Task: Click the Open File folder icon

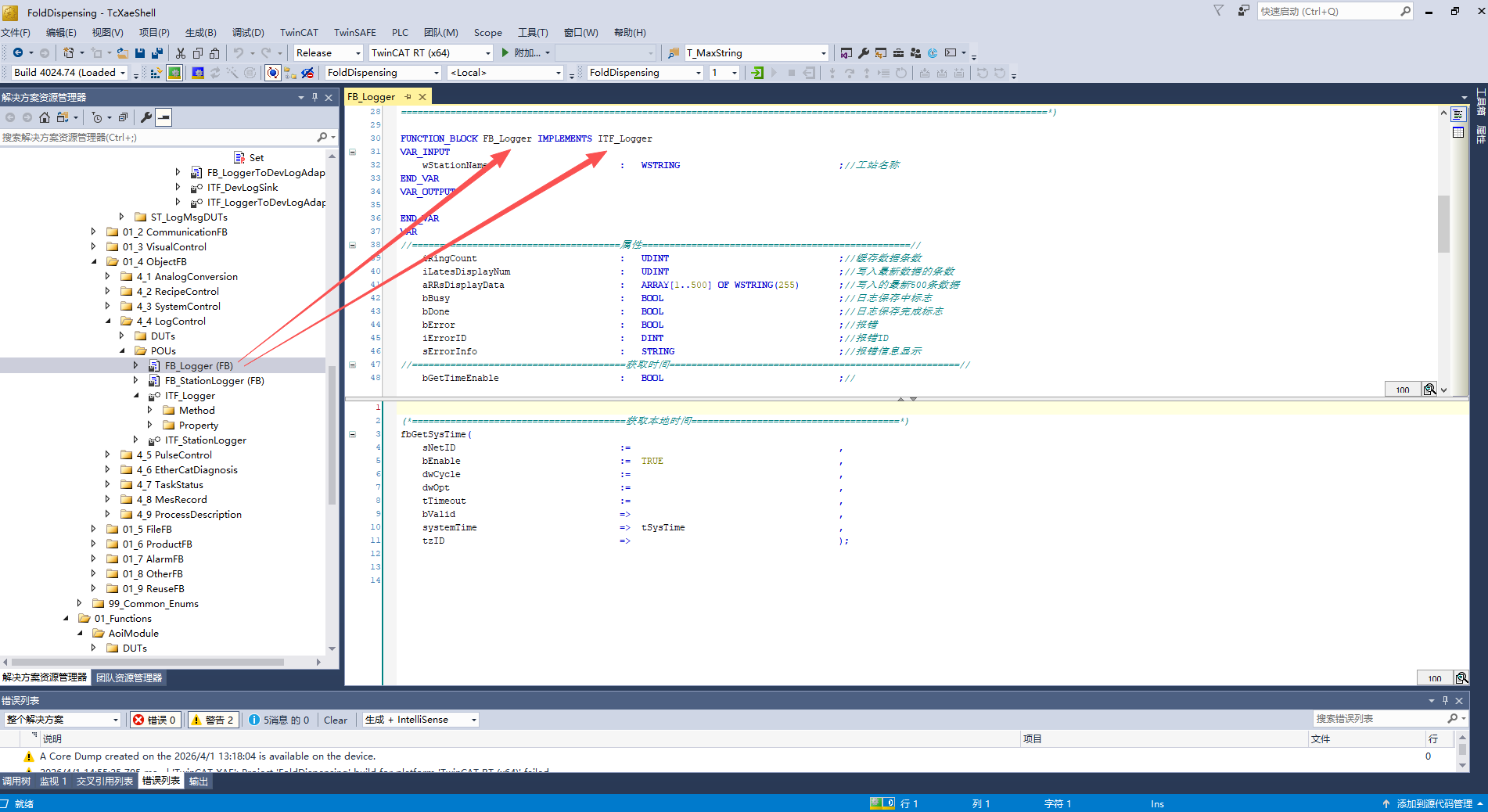Action: pos(122,53)
